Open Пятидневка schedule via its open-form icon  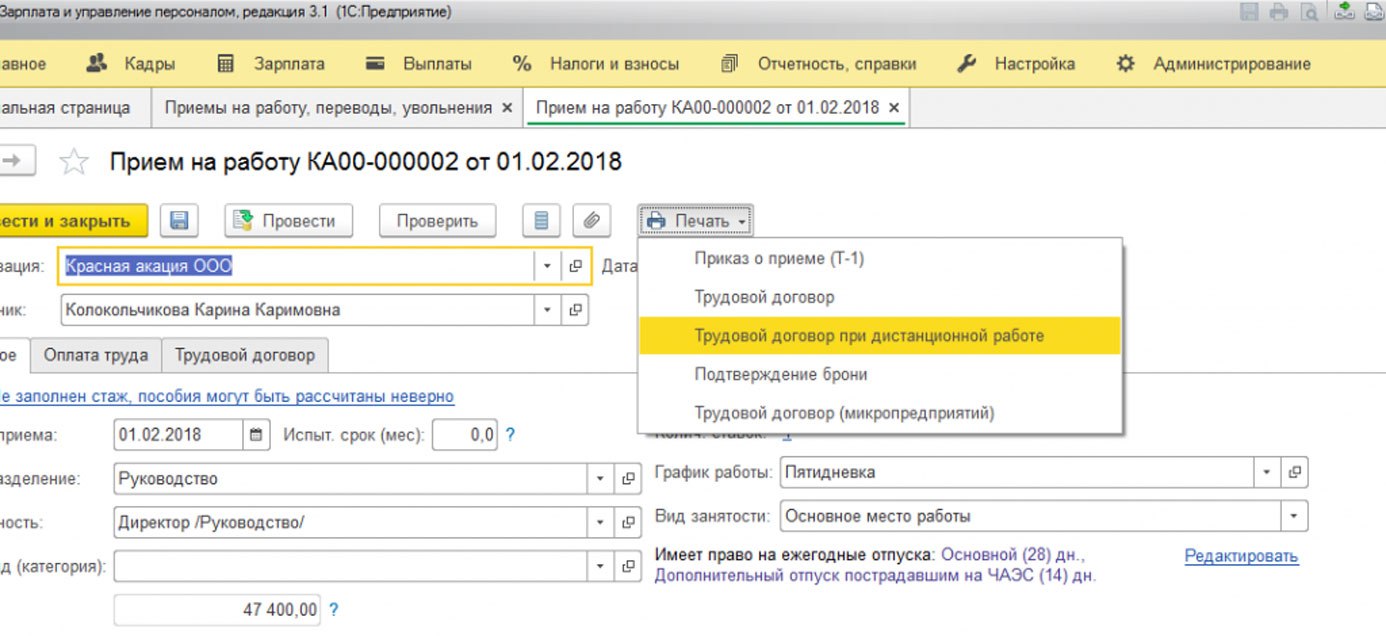tap(1295, 472)
